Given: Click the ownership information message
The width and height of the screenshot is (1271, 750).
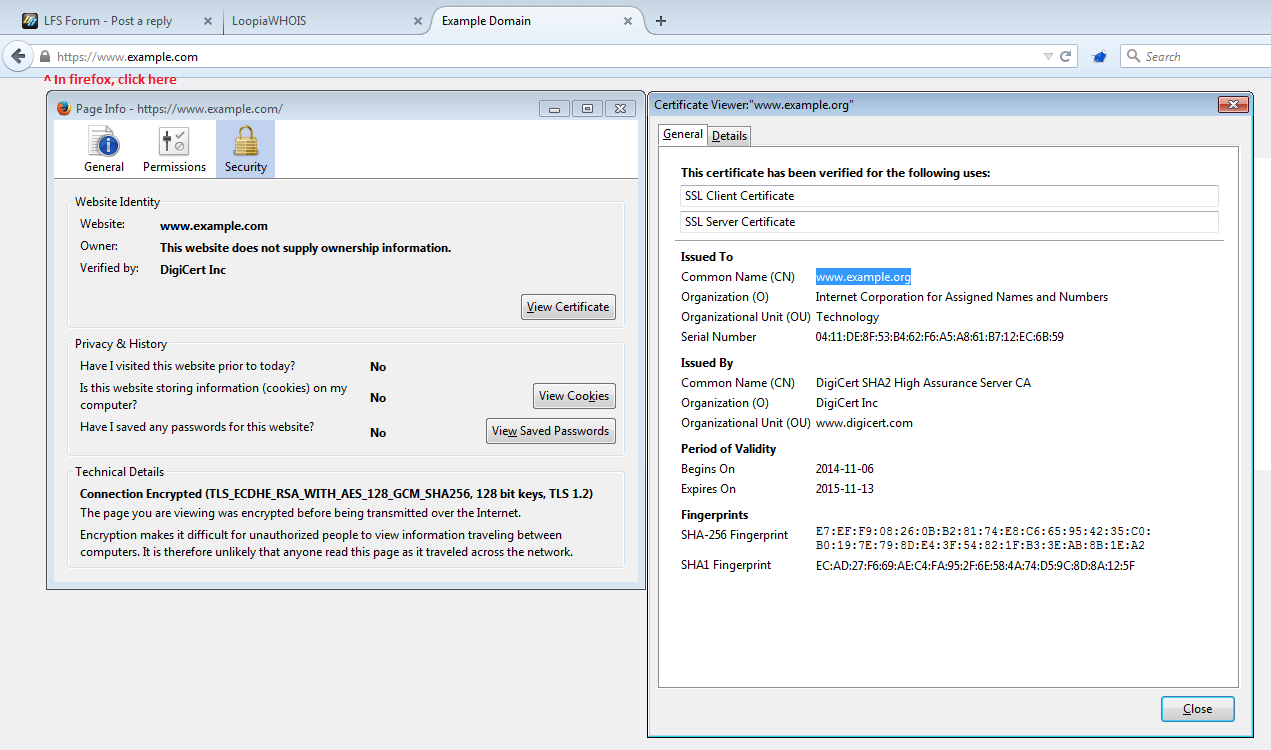Looking at the screenshot, I should point(305,248).
